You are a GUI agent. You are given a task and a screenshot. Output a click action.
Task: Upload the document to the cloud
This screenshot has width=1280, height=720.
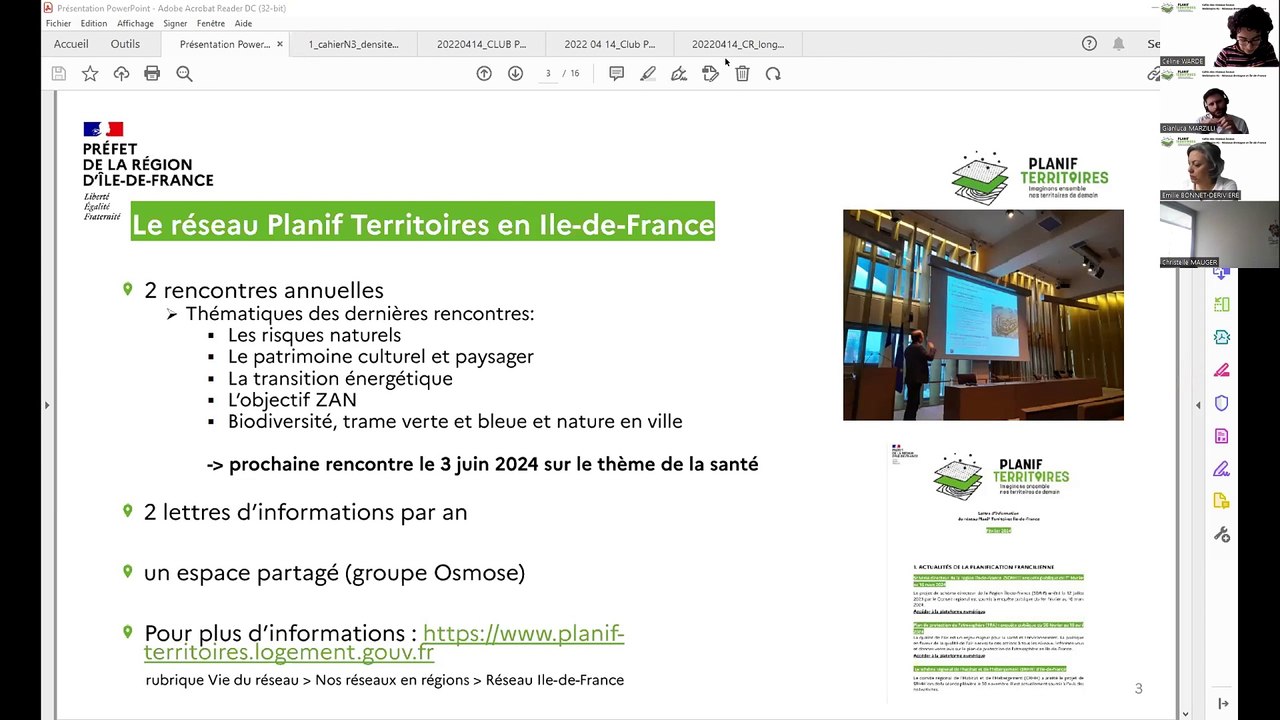point(121,73)
